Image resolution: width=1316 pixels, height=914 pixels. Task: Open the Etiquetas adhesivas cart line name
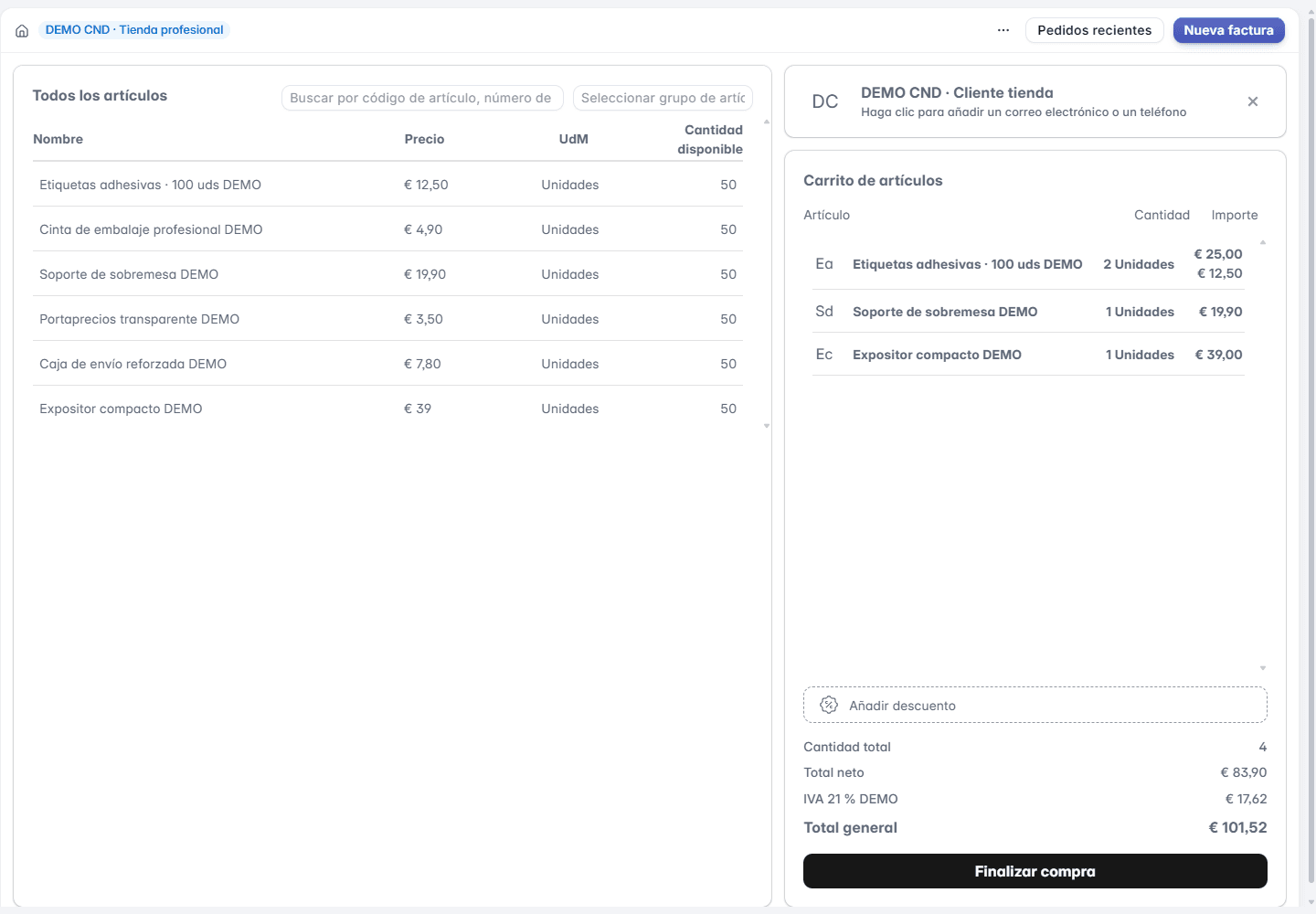(967, 264)
